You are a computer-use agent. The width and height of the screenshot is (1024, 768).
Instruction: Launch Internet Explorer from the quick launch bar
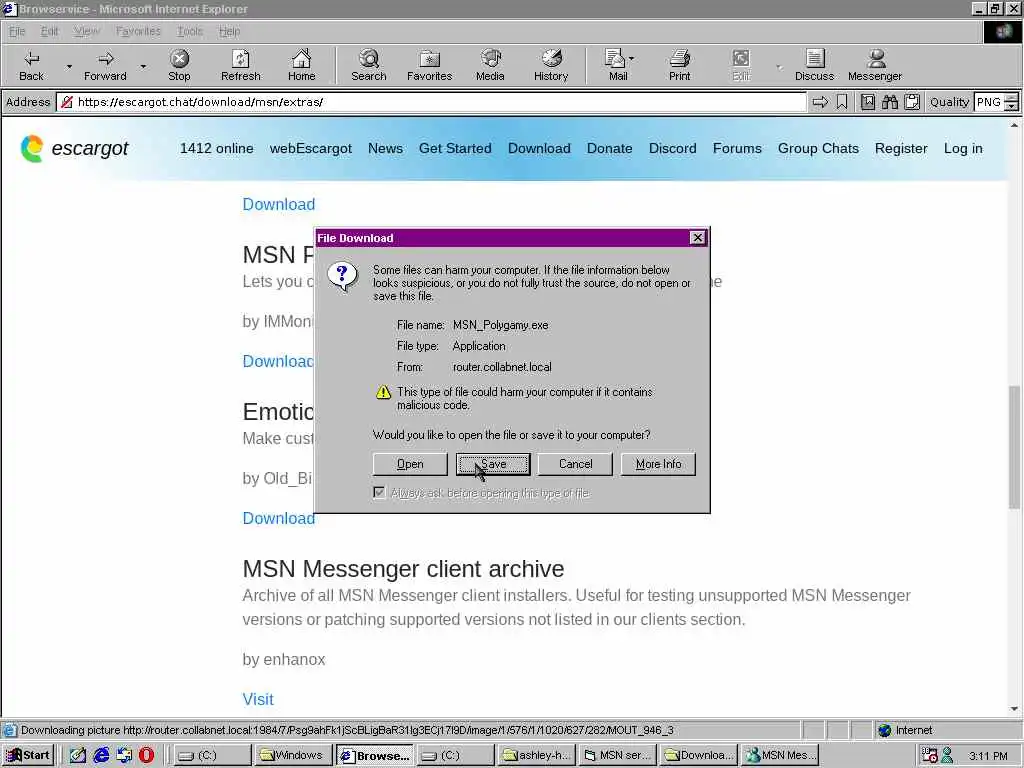[x=101, y=755]
